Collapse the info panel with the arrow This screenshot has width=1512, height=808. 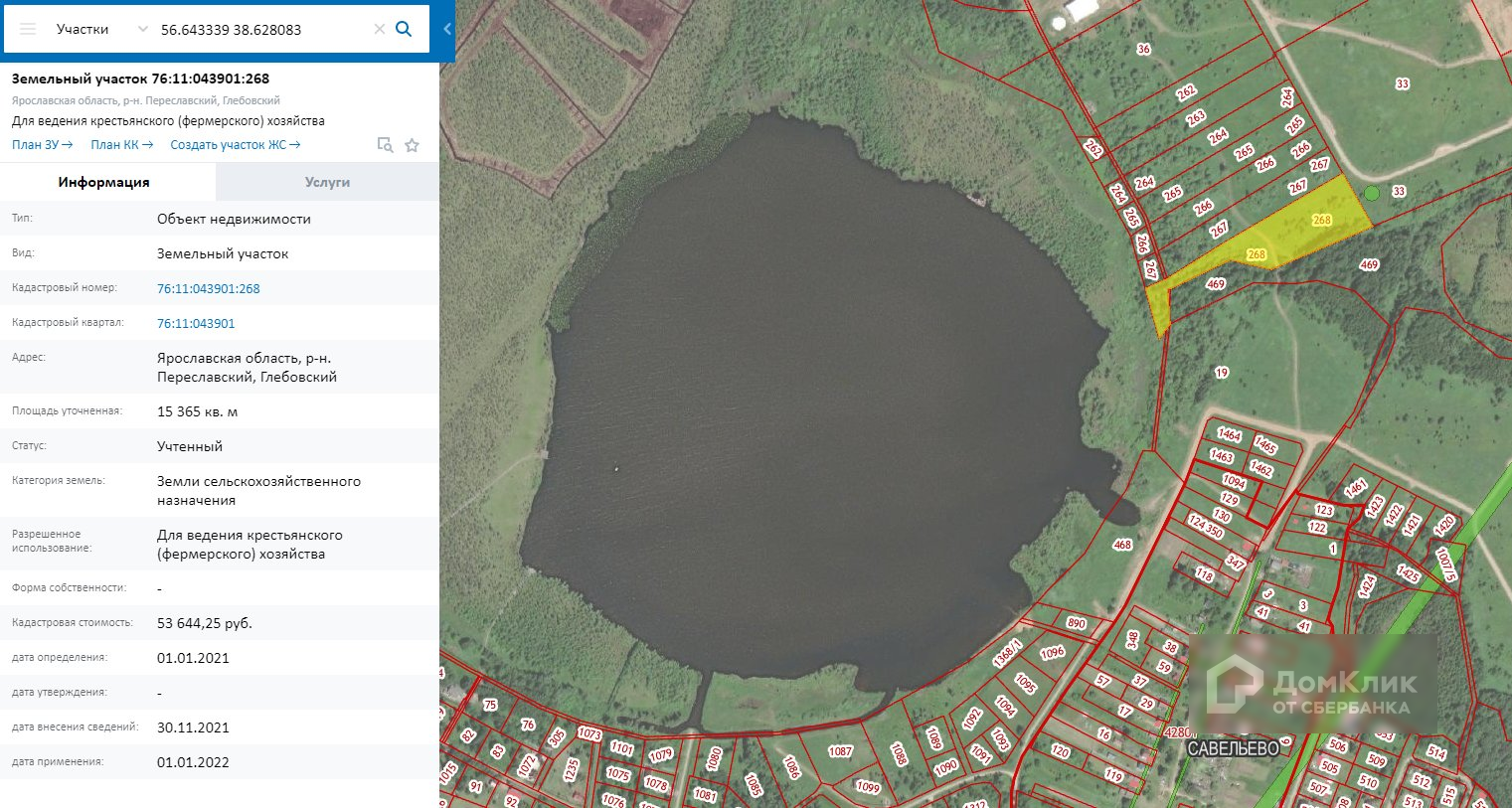click(x=447, y=30)
